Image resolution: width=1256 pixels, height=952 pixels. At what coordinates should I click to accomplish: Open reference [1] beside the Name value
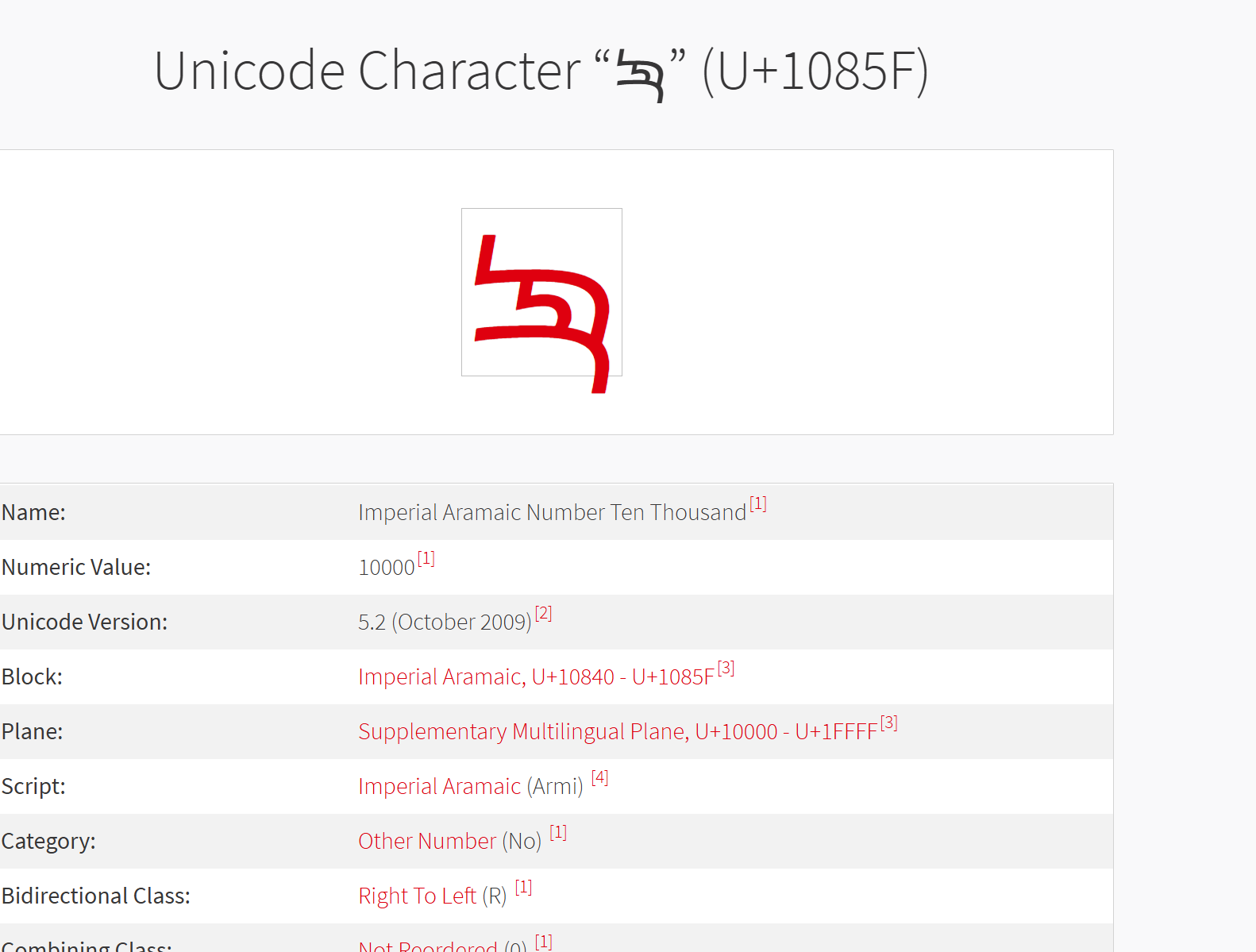click(x=758, y=503)
